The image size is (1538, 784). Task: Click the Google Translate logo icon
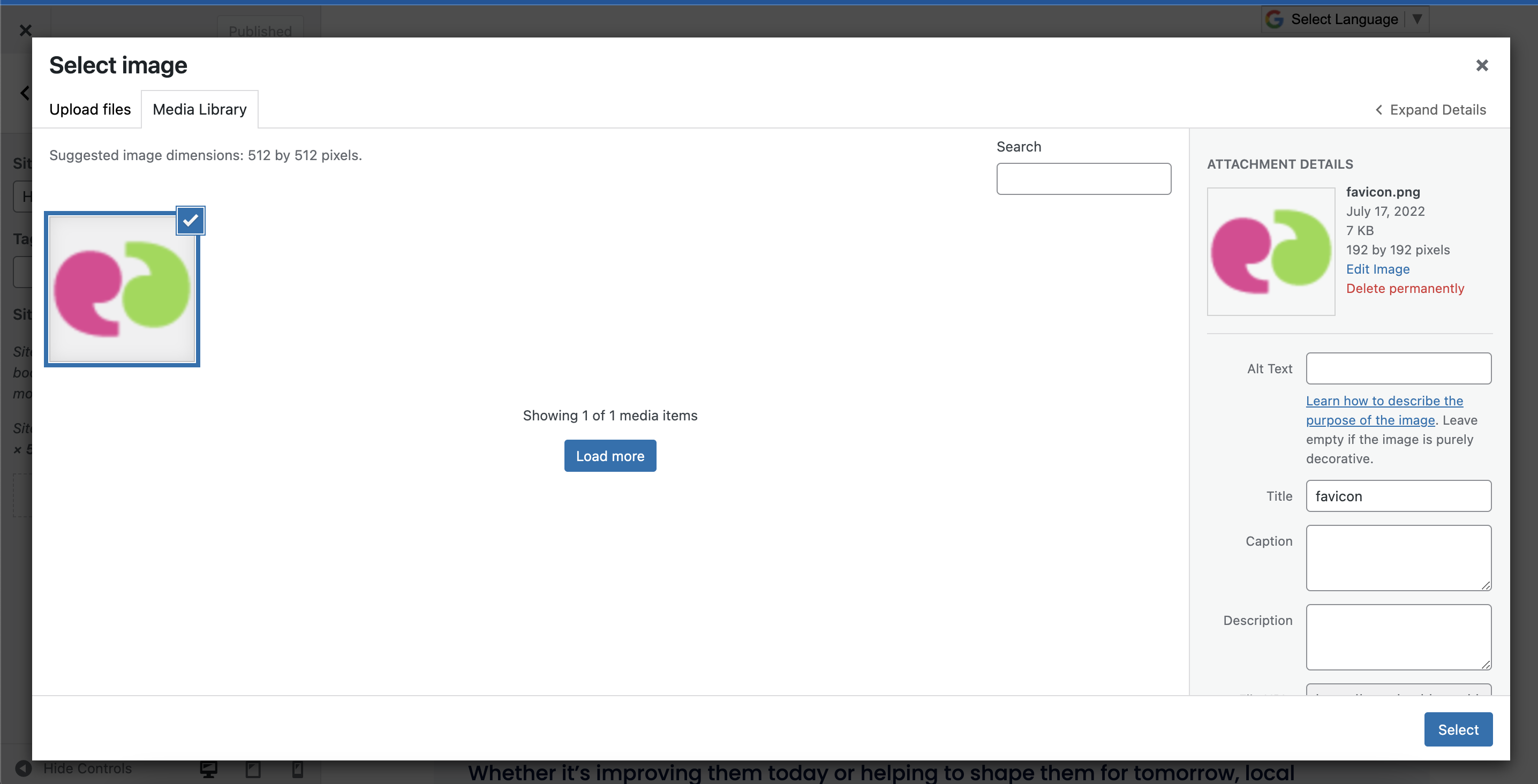(x=1275, y=19)
